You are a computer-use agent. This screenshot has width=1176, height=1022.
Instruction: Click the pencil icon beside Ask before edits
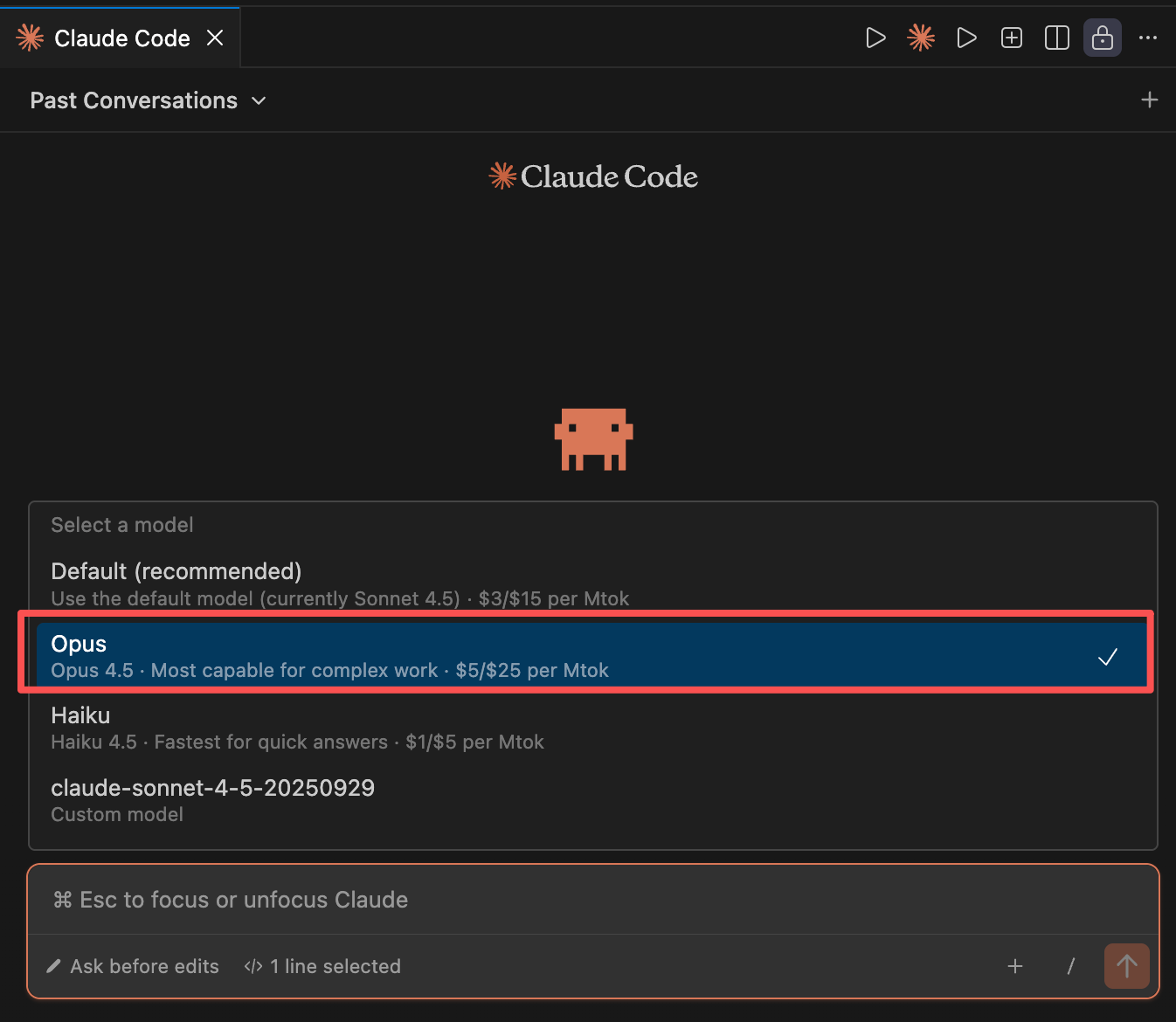52,966
